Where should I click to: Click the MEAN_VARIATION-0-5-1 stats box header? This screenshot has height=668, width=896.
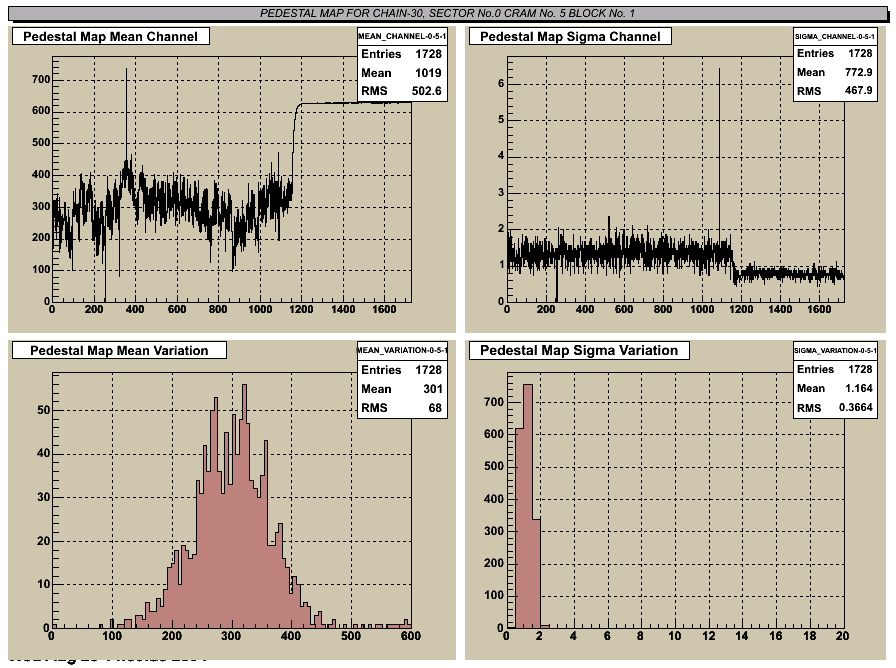coord(402,350)
